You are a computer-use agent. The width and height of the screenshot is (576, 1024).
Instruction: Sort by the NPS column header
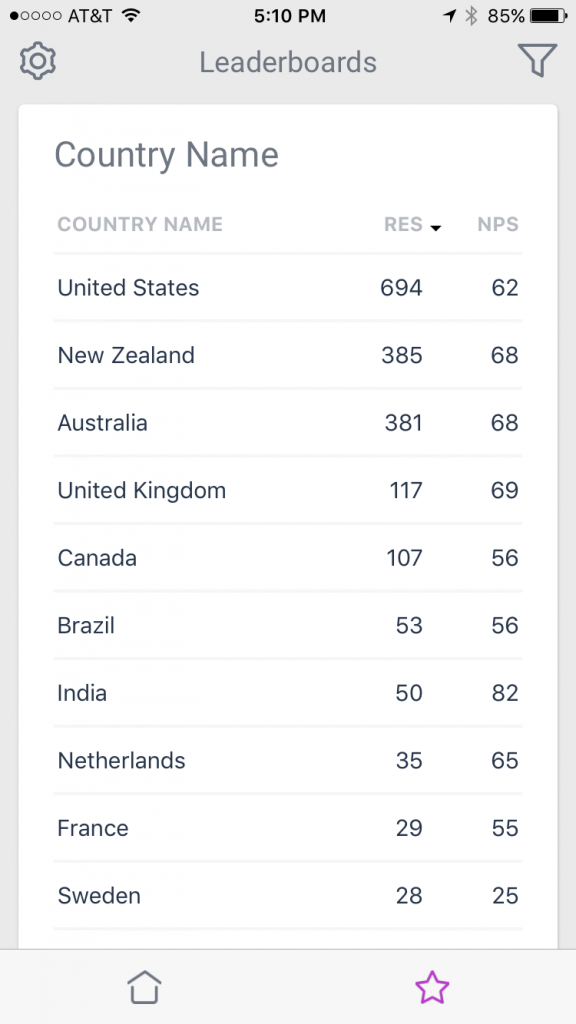pyautogui.click(x=498, y=224)
